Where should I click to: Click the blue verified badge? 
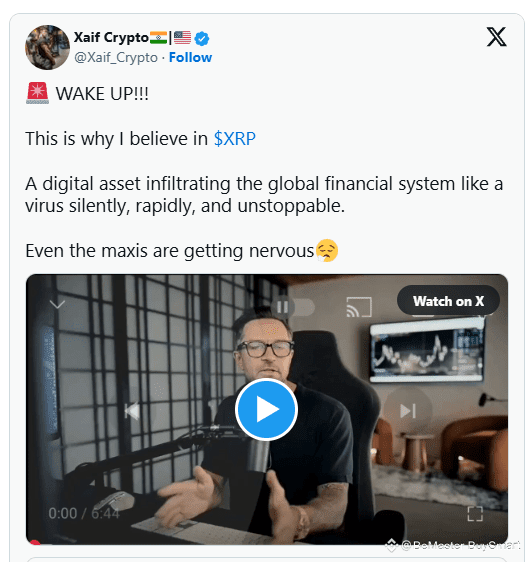[202, 38]
